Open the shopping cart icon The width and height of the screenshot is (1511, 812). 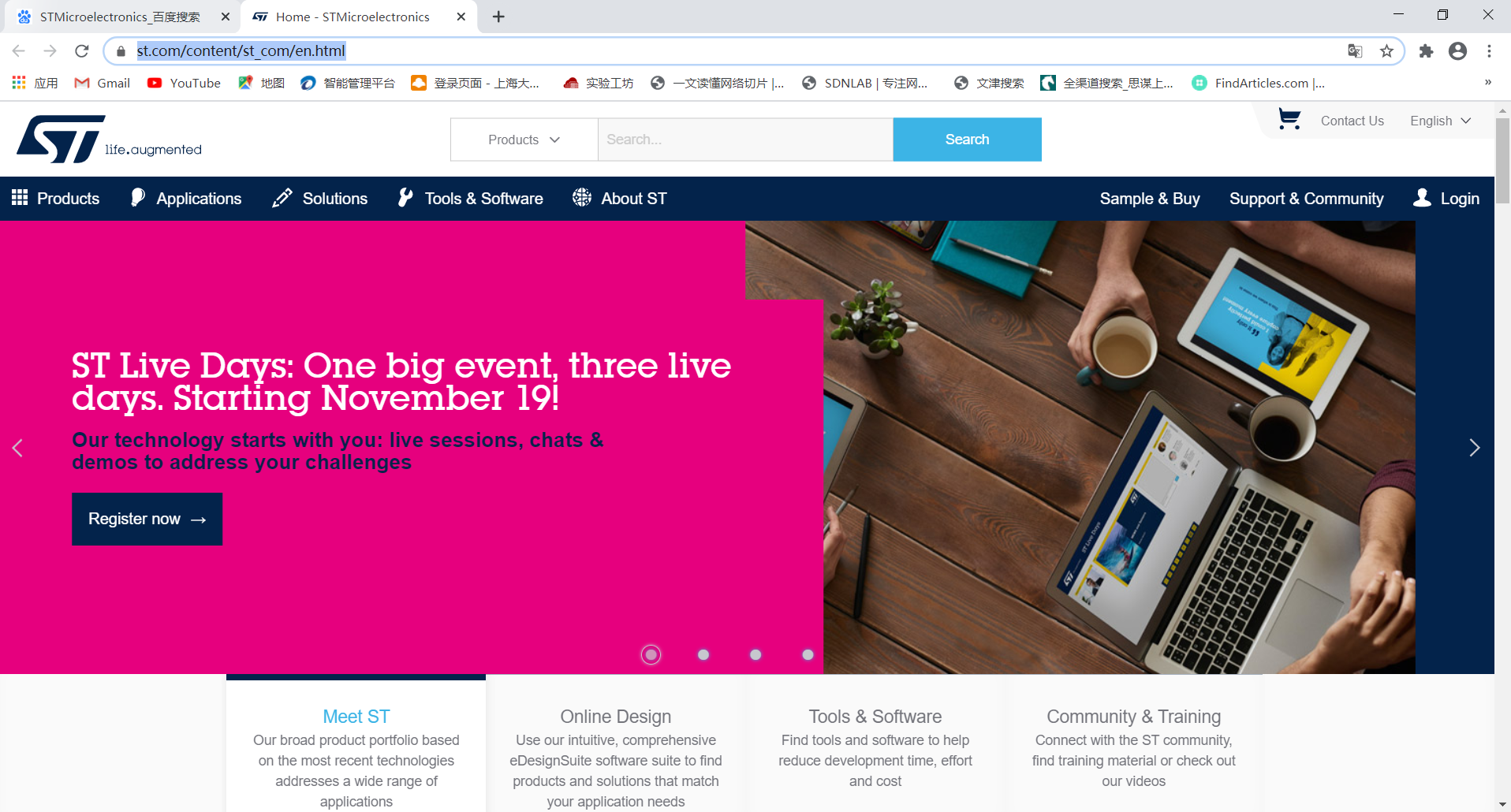point(1289,120)
